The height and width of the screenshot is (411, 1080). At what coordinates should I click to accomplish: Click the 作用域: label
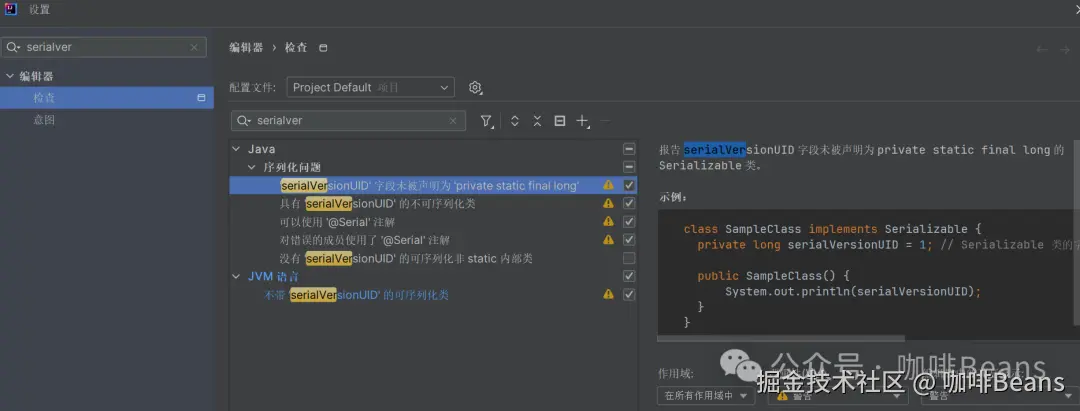coord(676,374)
